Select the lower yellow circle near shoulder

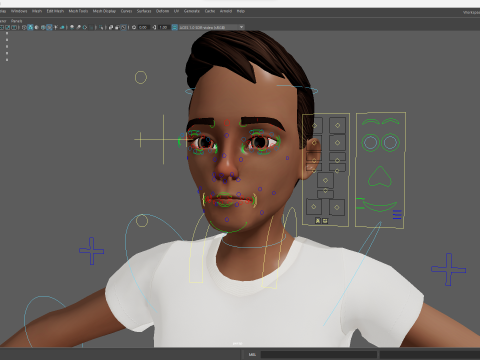(142, 221)
